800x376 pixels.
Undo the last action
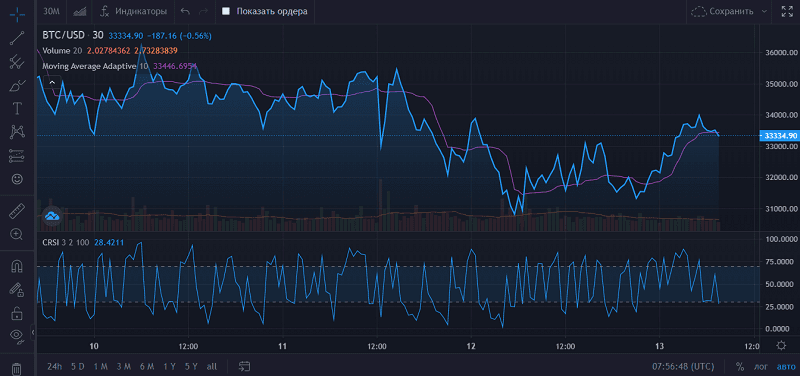tap(185, 11)
